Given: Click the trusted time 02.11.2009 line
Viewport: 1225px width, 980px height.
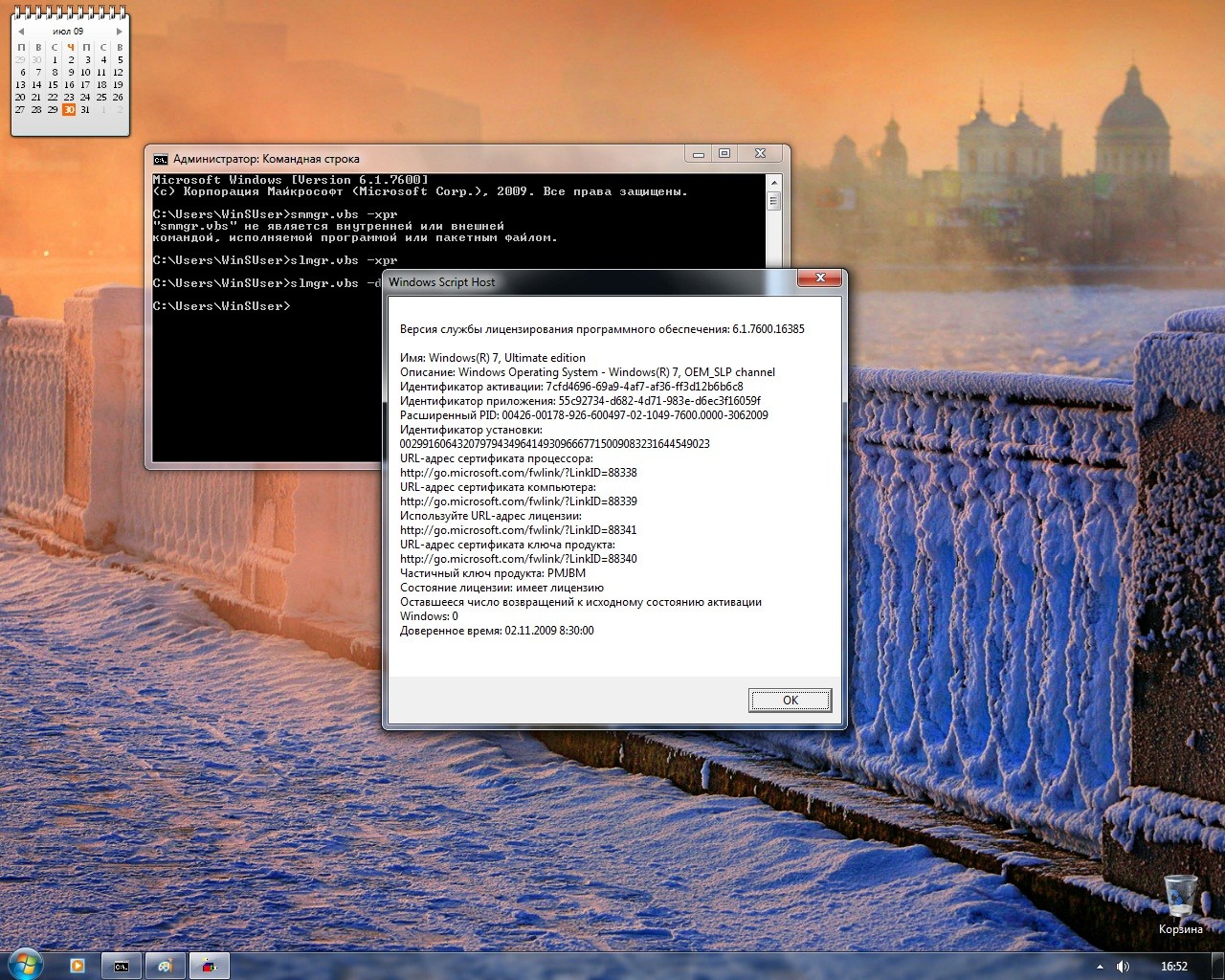Looking at the screenshot, I should 497,631.
